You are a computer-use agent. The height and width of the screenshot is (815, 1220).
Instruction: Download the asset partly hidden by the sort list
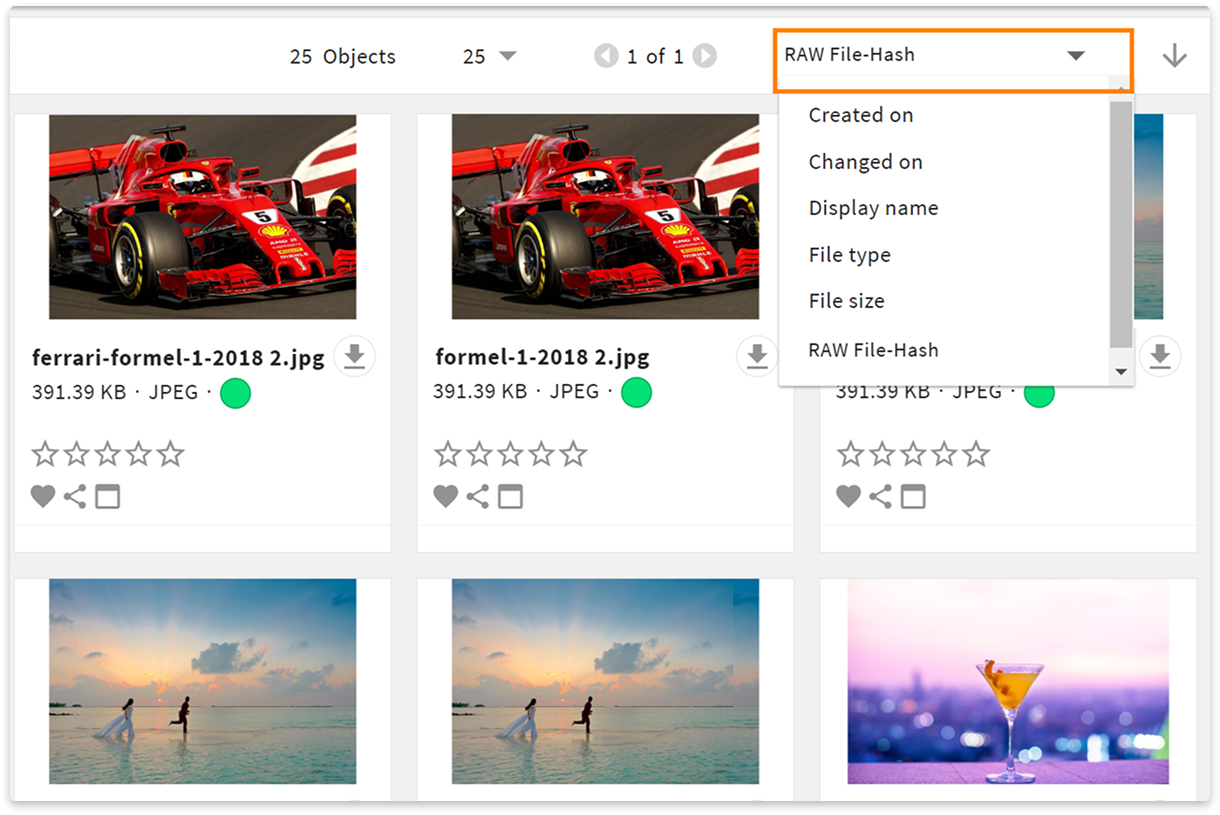click(x=1160, y=357)
